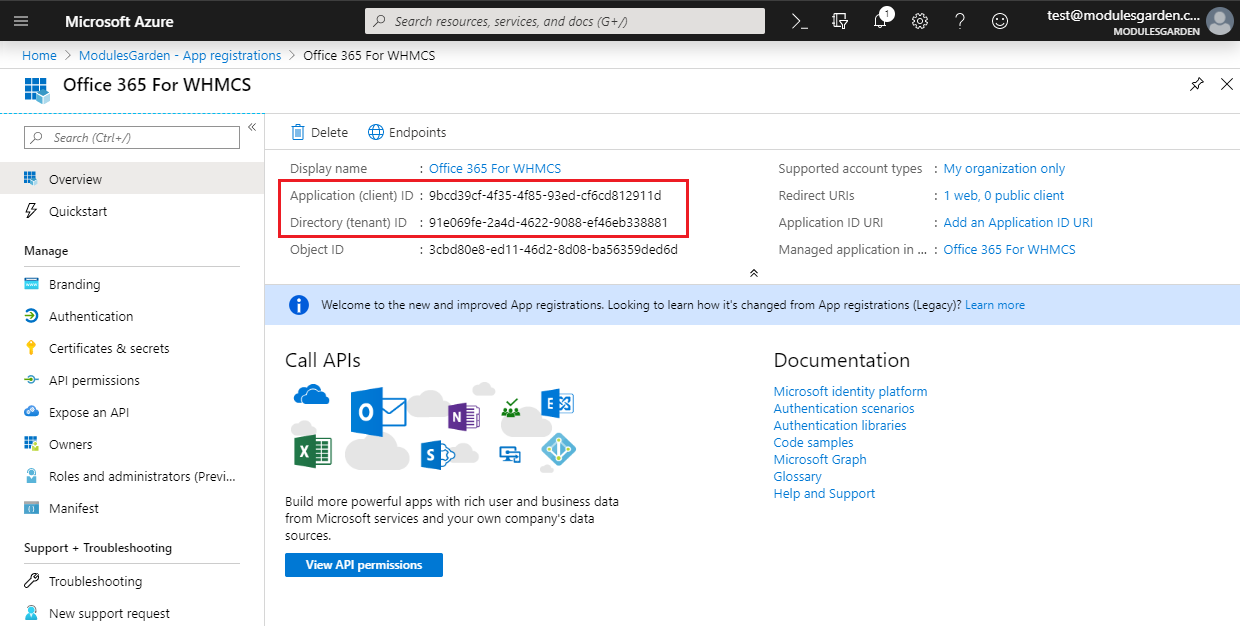The width and height of the screenshot is (1240, 626).
Task: Open the help question mark menu
Action: point(960,21)
